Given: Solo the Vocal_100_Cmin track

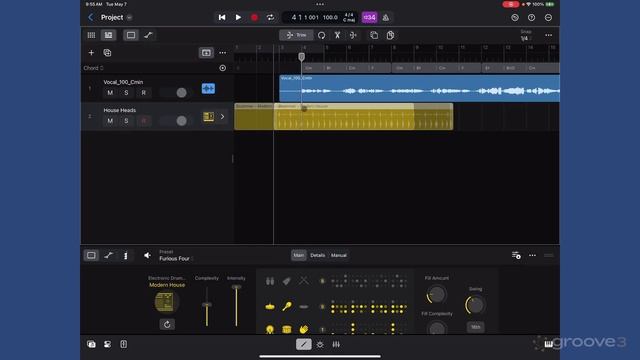Looking at the screenshot, I should [127, 93].
